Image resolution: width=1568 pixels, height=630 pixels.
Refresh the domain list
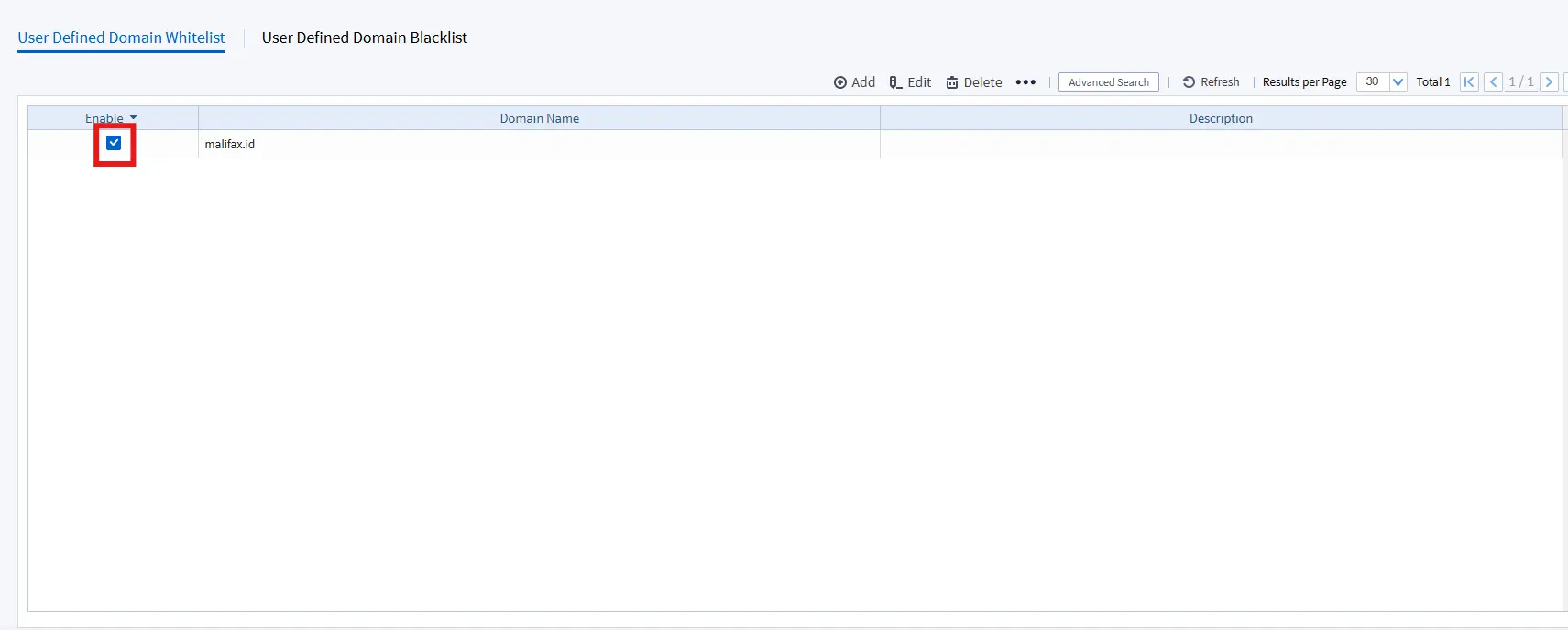pos(1211,82)
